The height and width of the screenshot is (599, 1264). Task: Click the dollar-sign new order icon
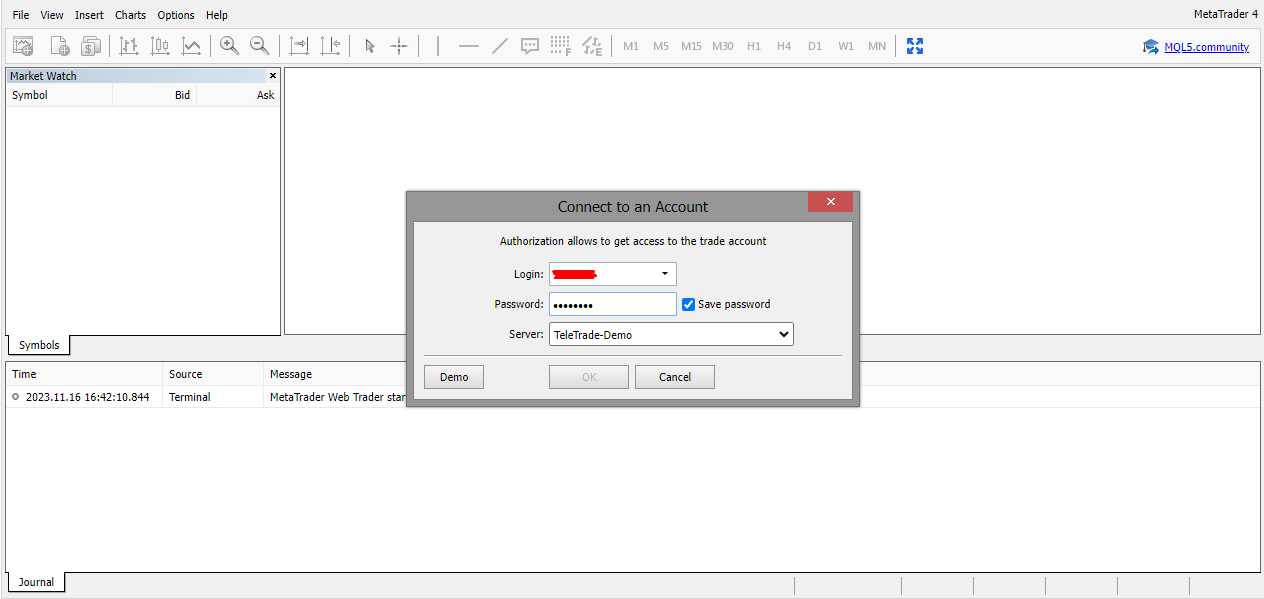tap(91, 45)
